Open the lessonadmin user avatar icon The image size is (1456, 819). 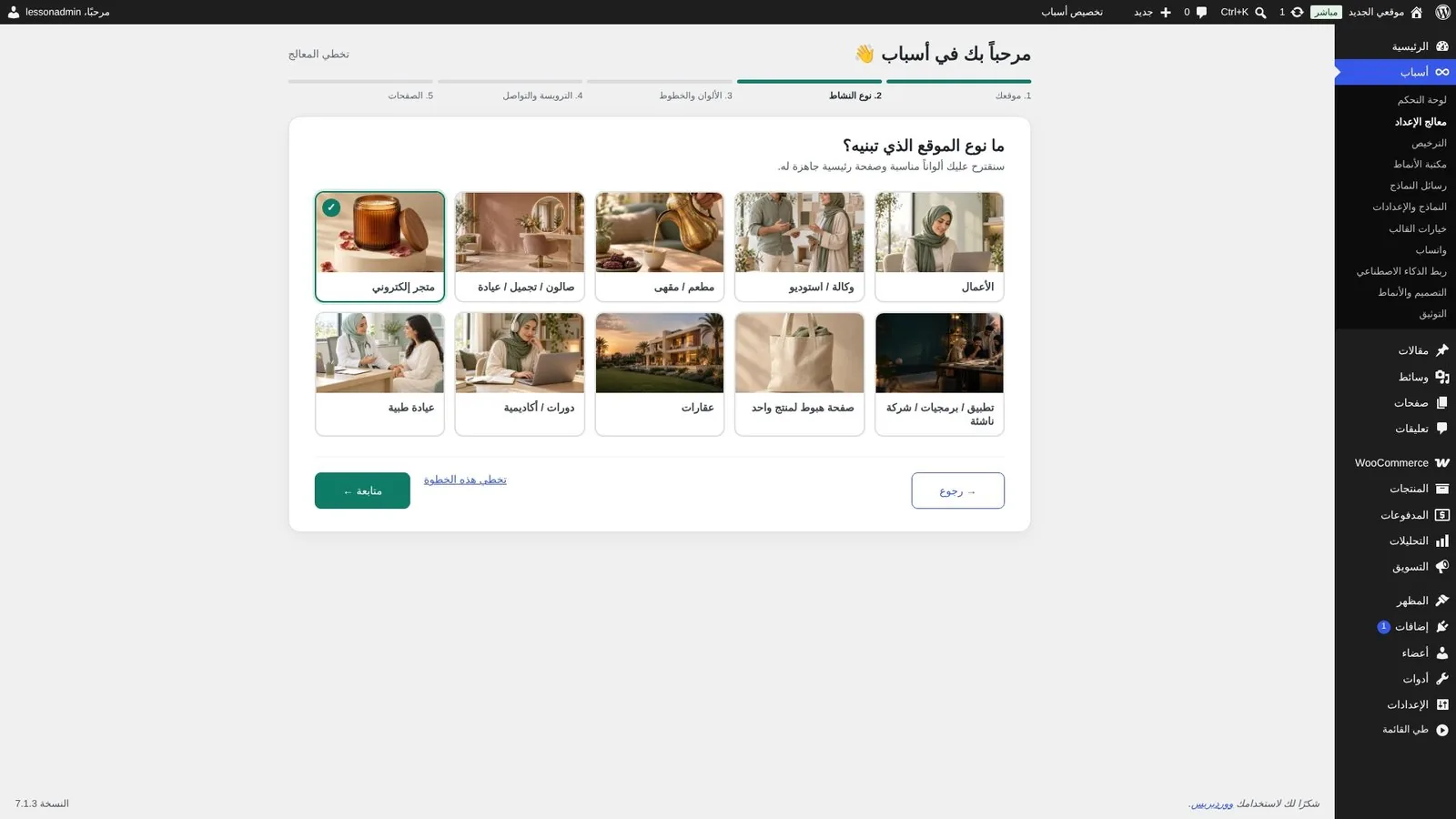point(14,12)
